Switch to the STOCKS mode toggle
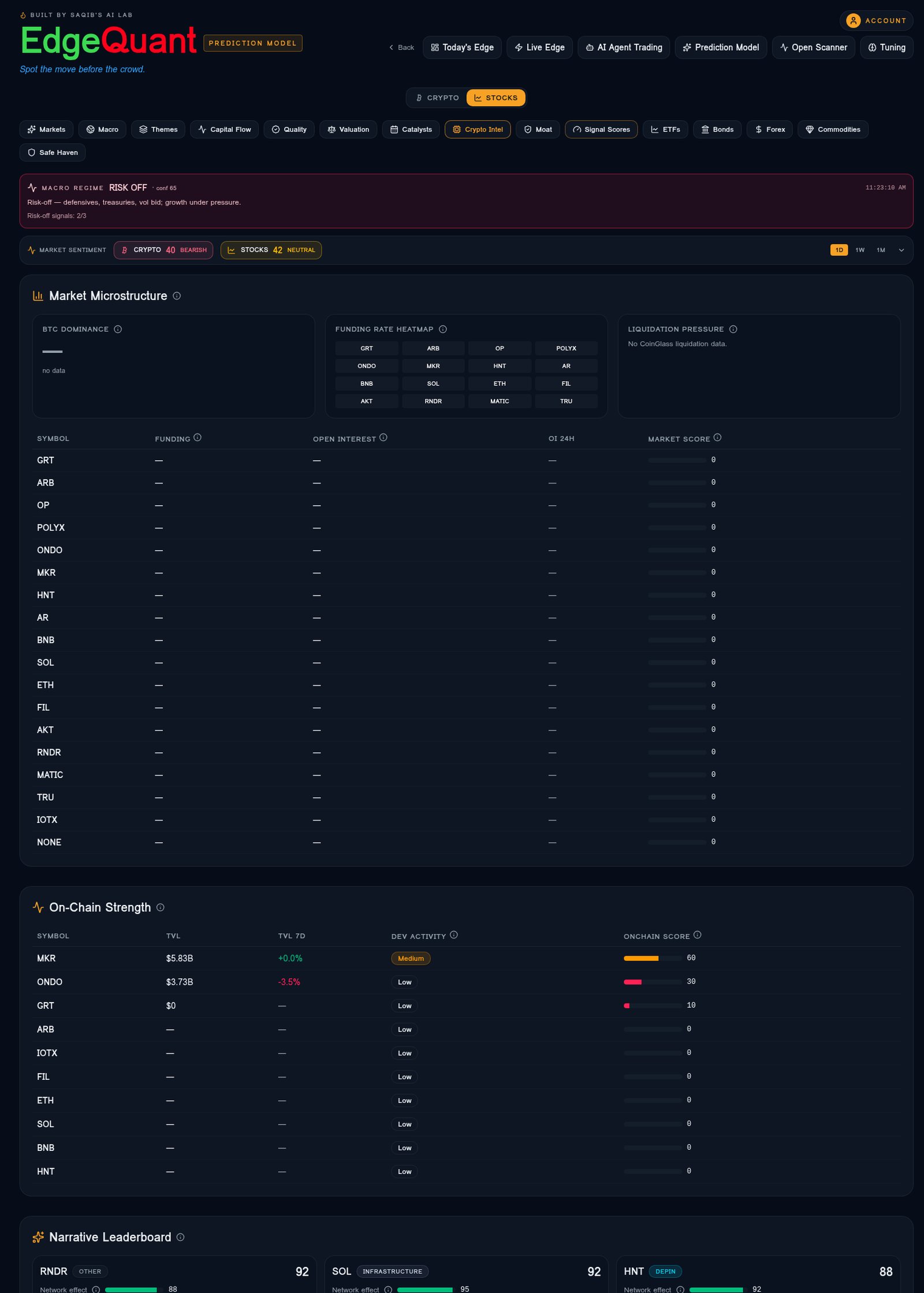 coord(496,98)
